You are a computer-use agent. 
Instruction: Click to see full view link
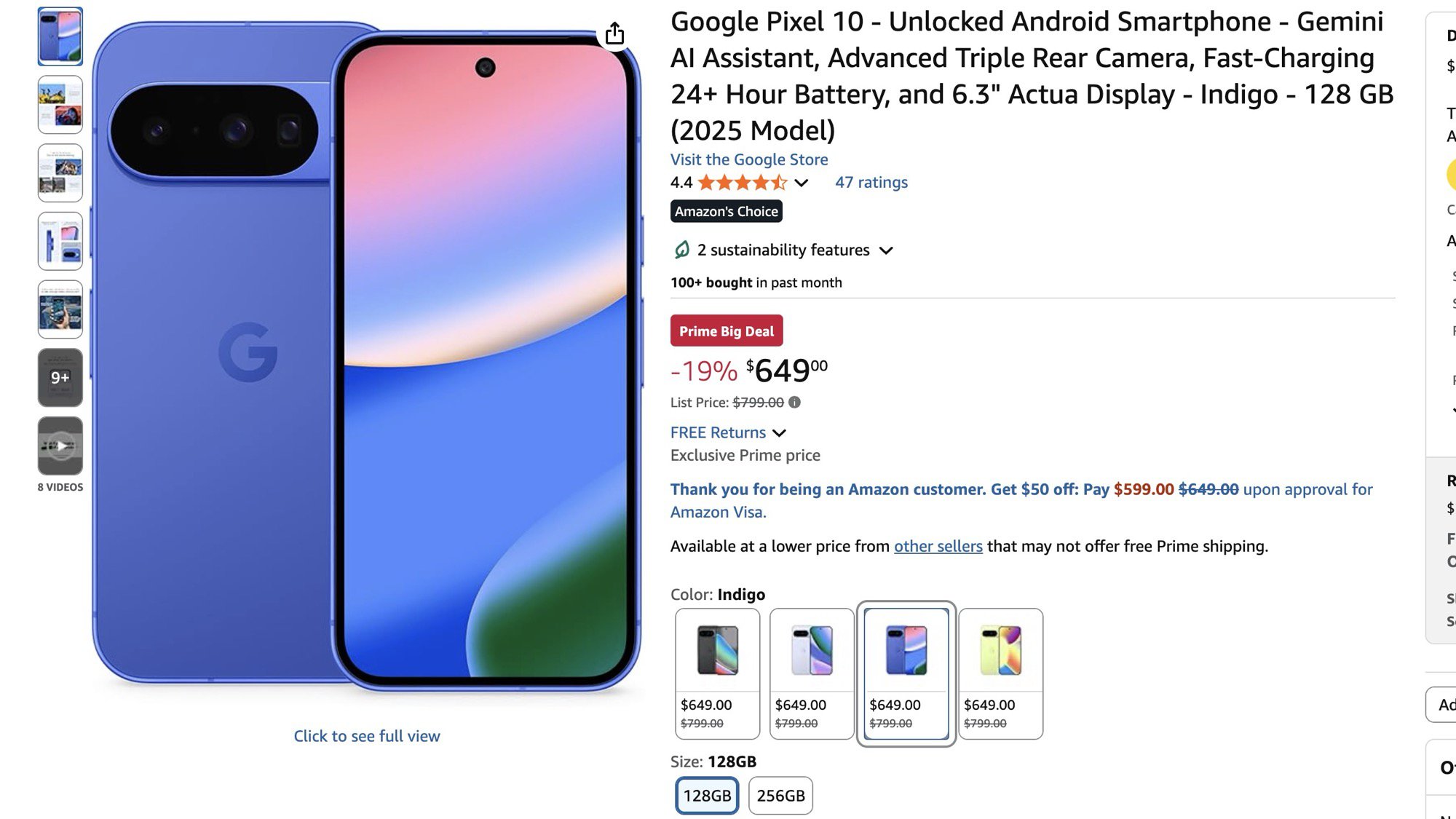point(367,736)
